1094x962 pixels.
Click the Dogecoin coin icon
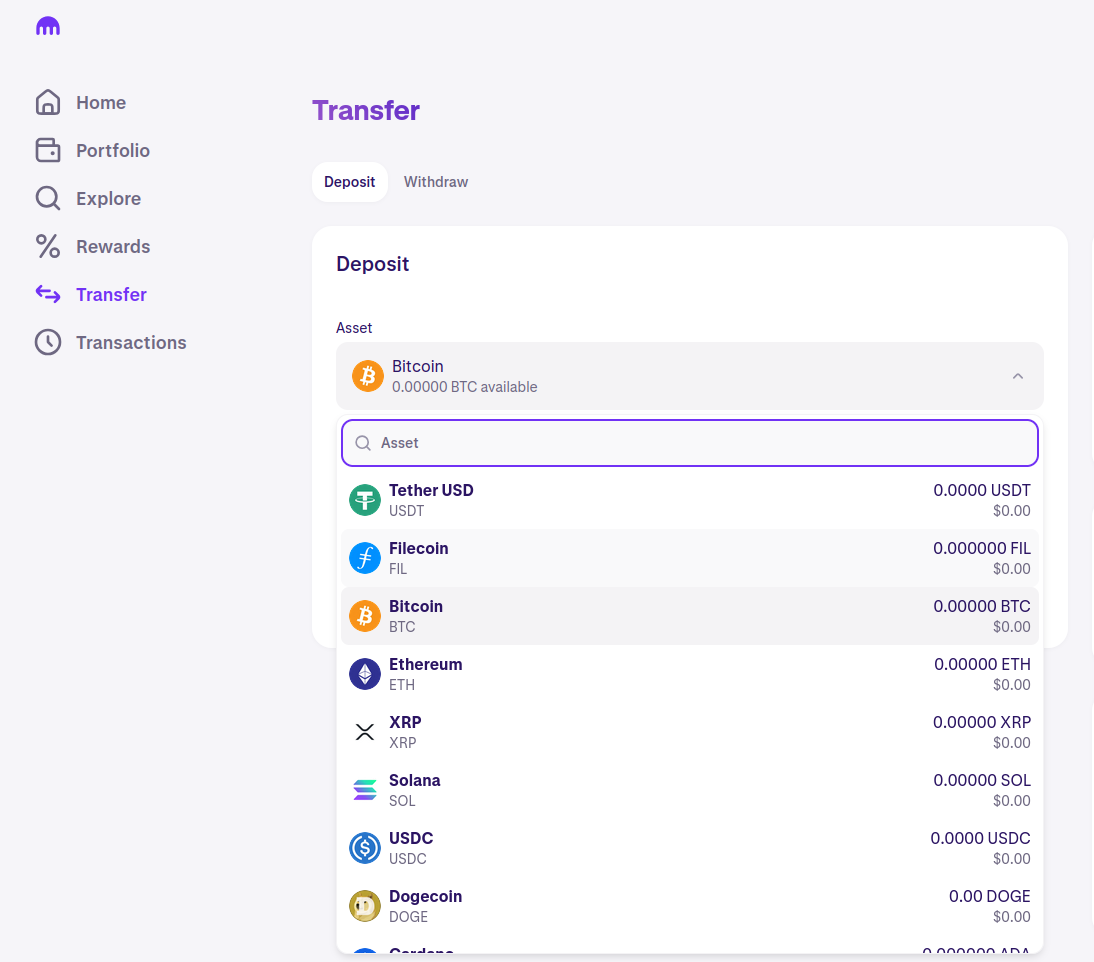pos(365,905)
